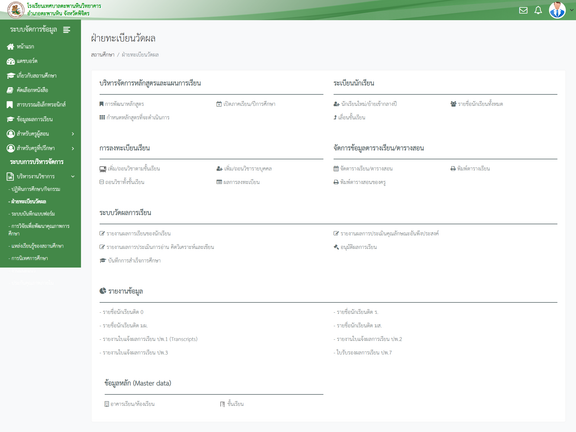The width and height of the screenshot is (576, 432).
Task: Select การนิเทศการศึกษา in the sidebar submenu
Action: pyautogui.click(x=29, y=258)
